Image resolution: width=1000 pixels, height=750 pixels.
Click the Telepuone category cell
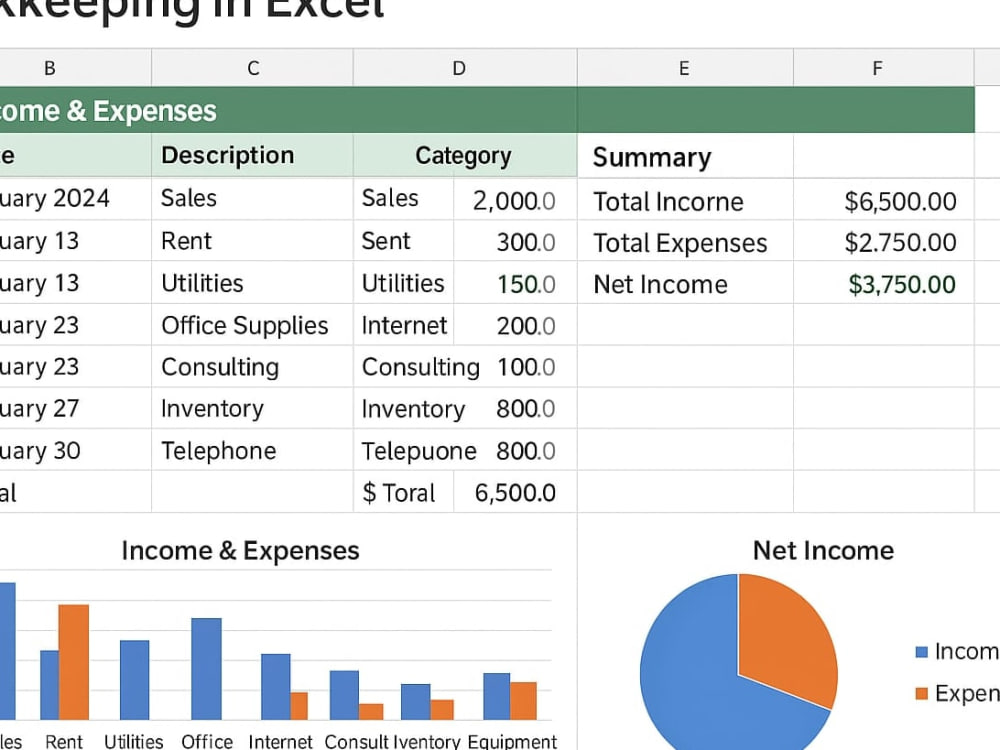click(x=419, y=450)
